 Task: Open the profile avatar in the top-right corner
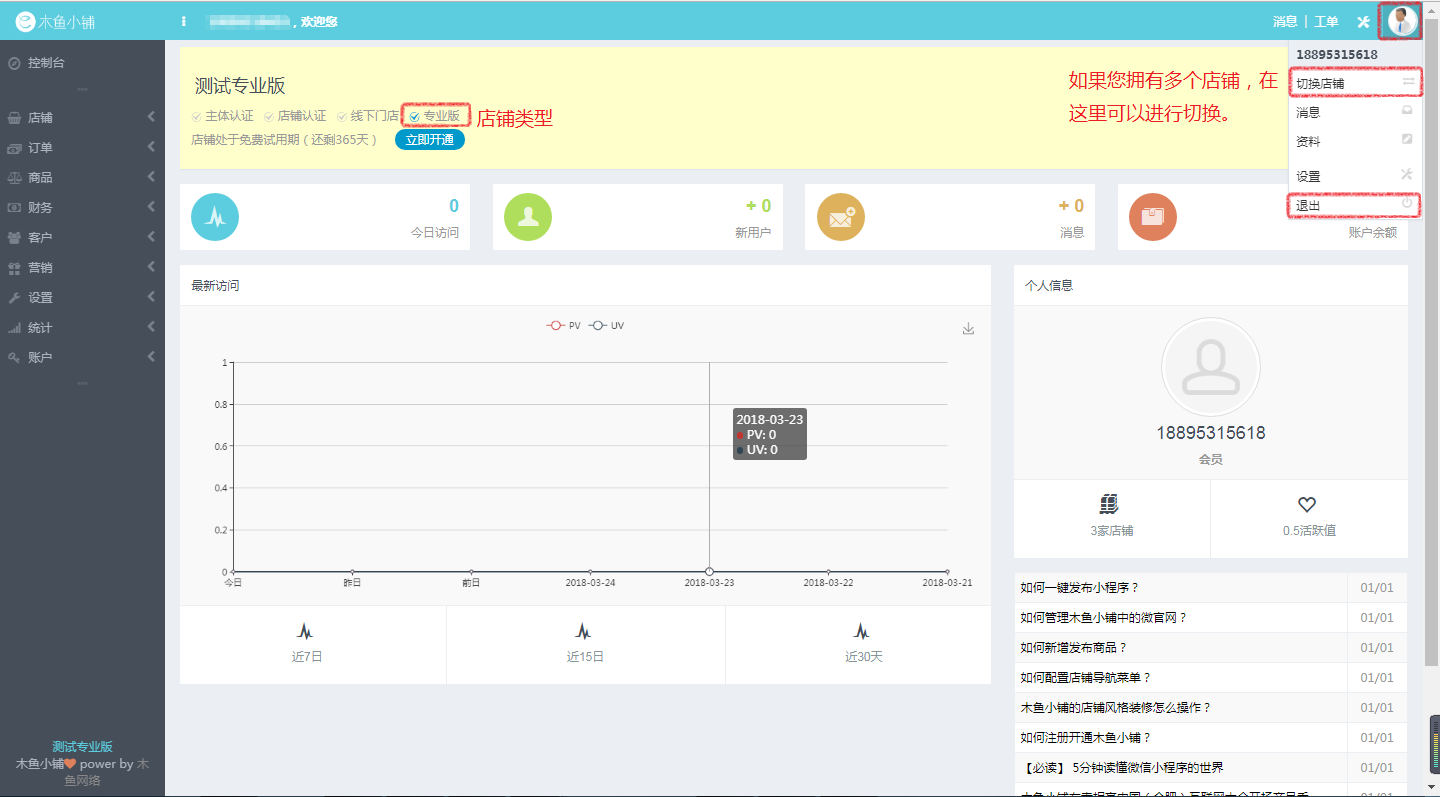[x=1400, y=20]
